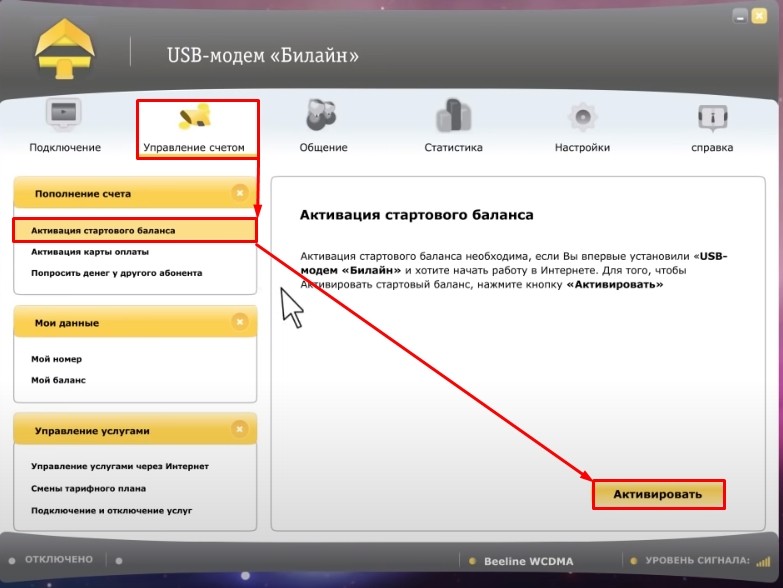Click the Пополнение счета header text
Viewport: 783px width, 588px height.
tap(83, 194)
